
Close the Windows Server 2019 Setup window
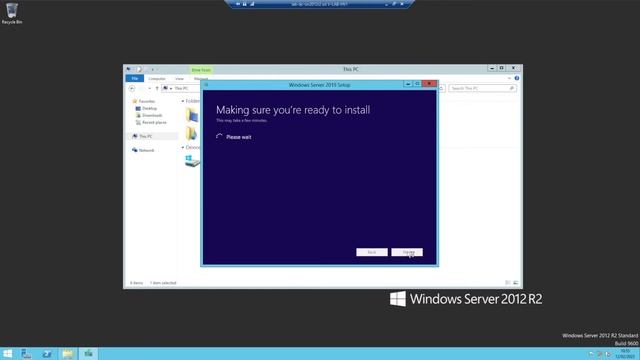[x=429, y=84]
